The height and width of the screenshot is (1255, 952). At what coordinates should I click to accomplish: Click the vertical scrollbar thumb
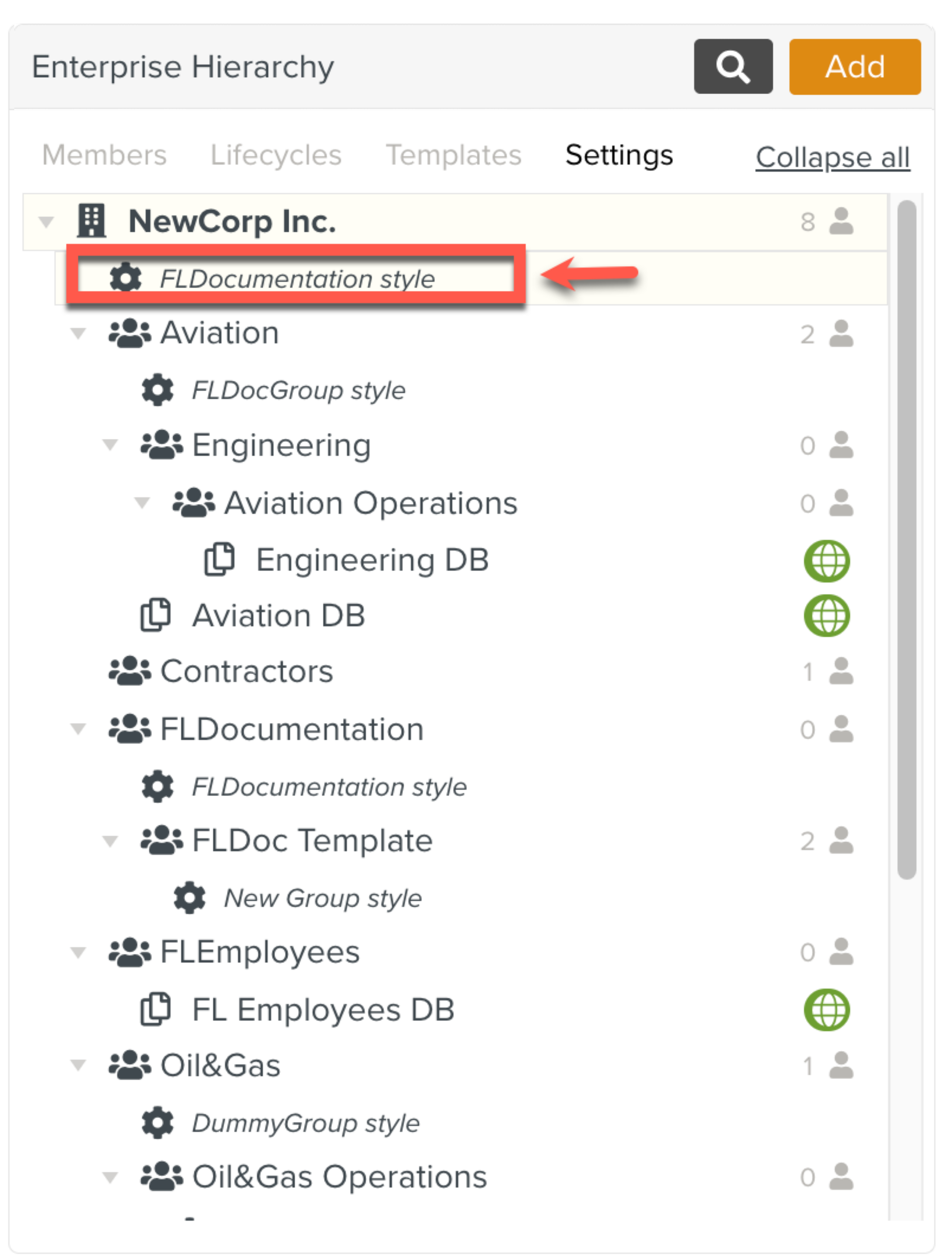click(907, 539)
